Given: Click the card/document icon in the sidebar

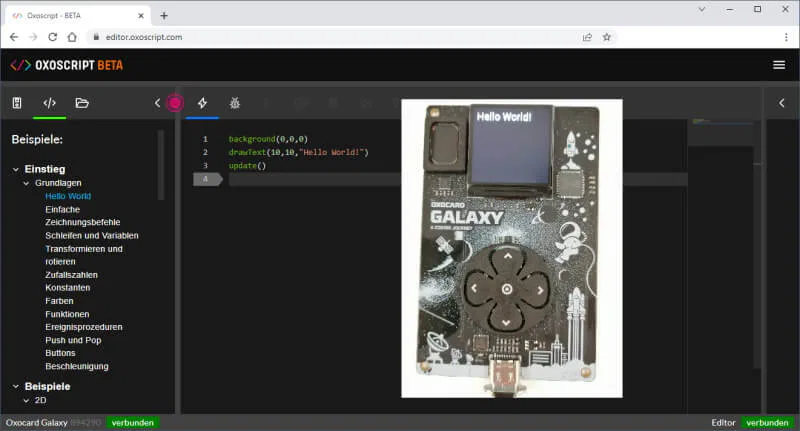Looking at the screenshot, I should tap(17, 102).
